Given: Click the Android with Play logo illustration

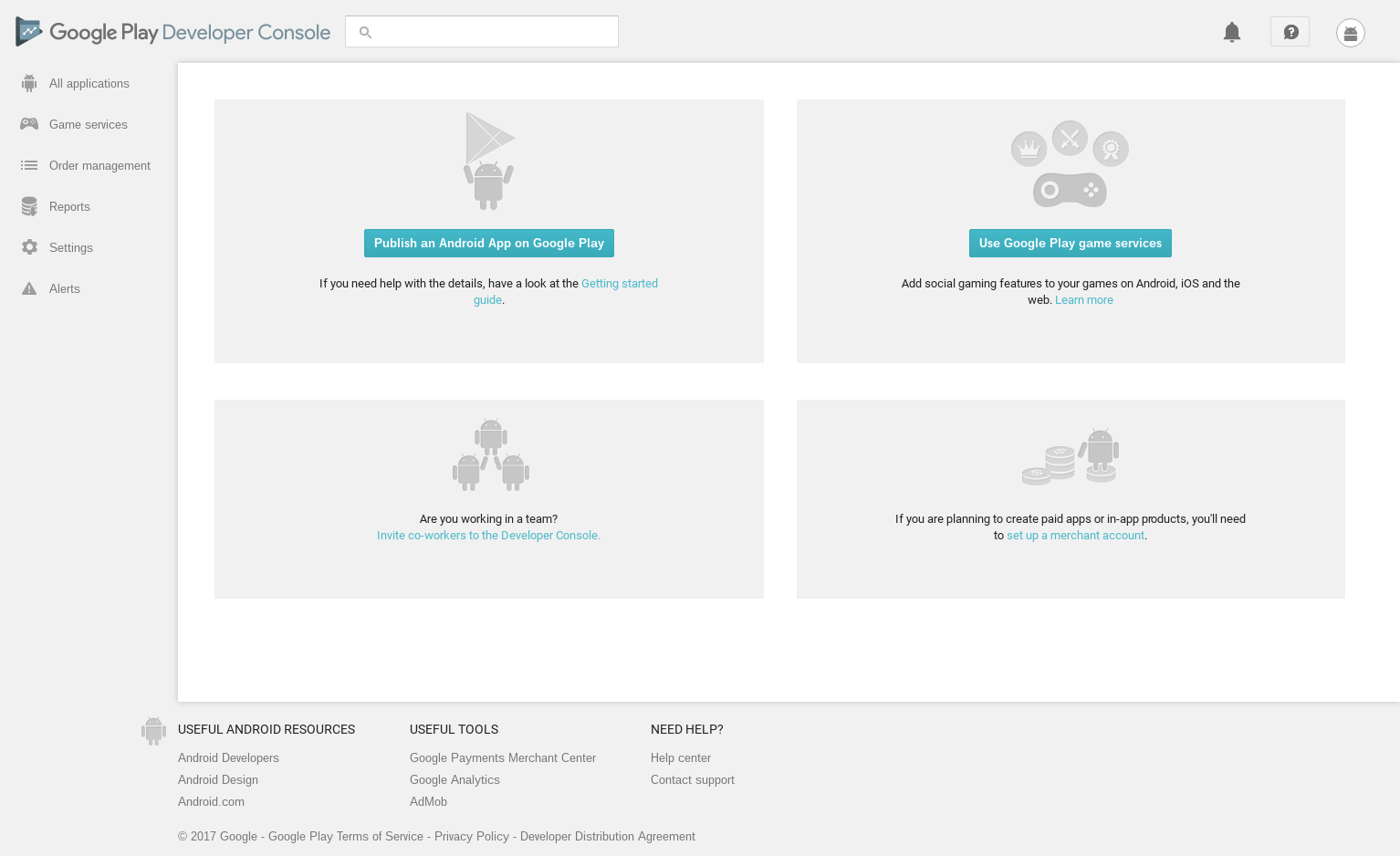Looking at the screenshot, I should tap(489, 161).
